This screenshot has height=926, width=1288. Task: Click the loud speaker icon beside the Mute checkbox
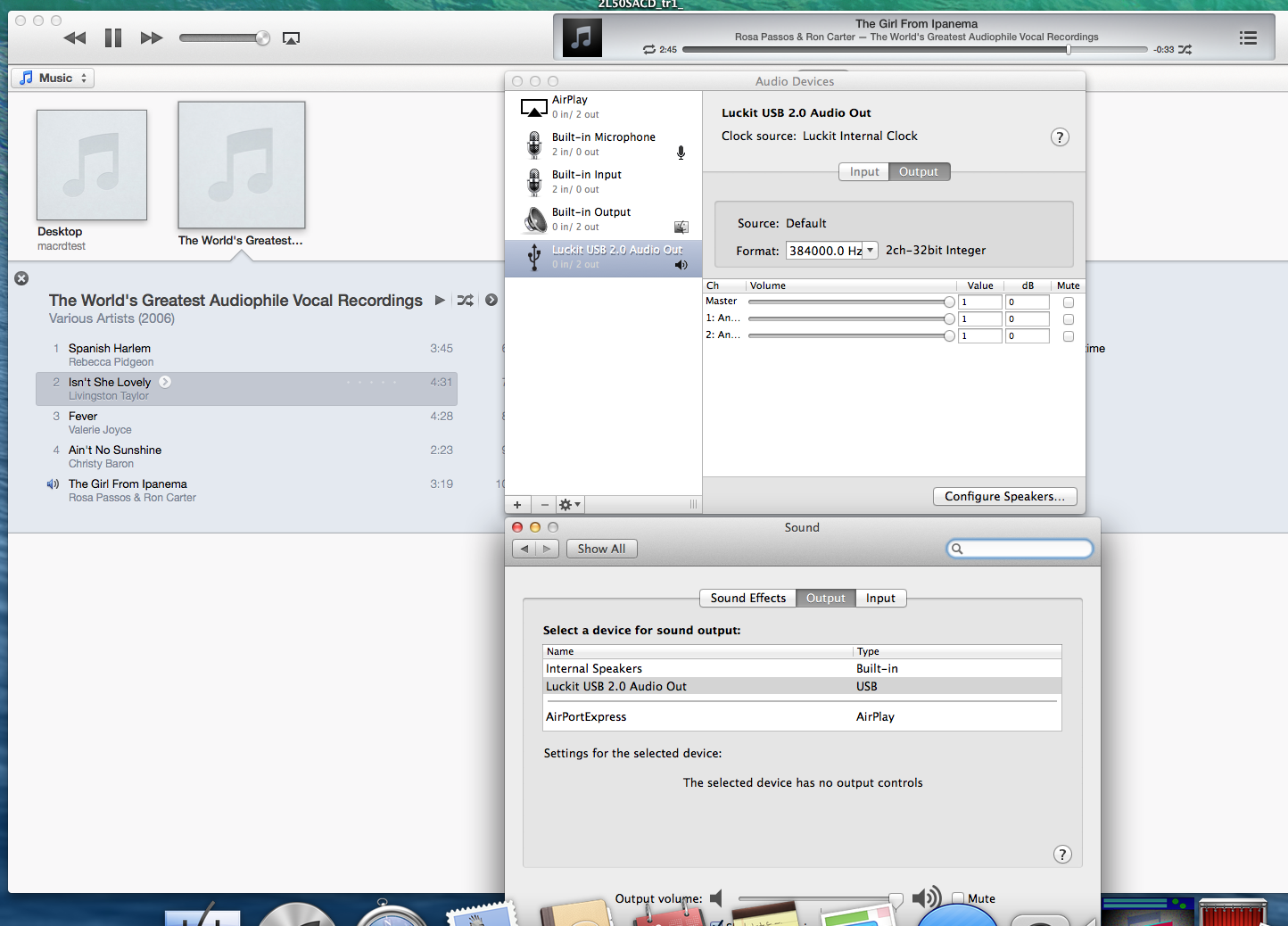[x=927, y=897]
